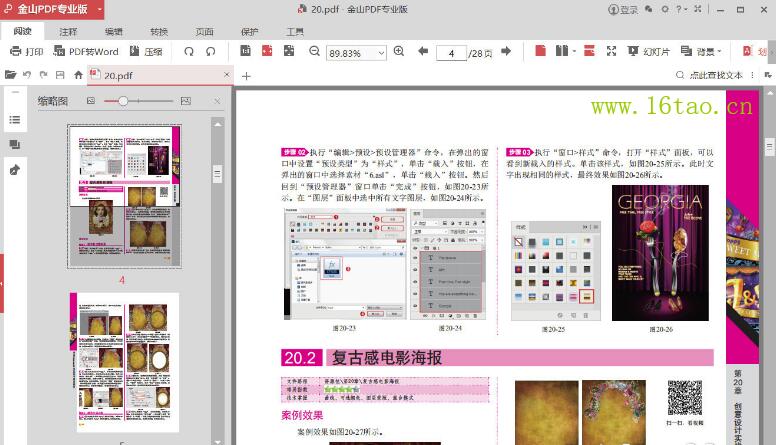Image resolution: width=776 pixels, height=445 pixels.
Task: Select the 保护 (Protect) tab
Action: (249, 31)
